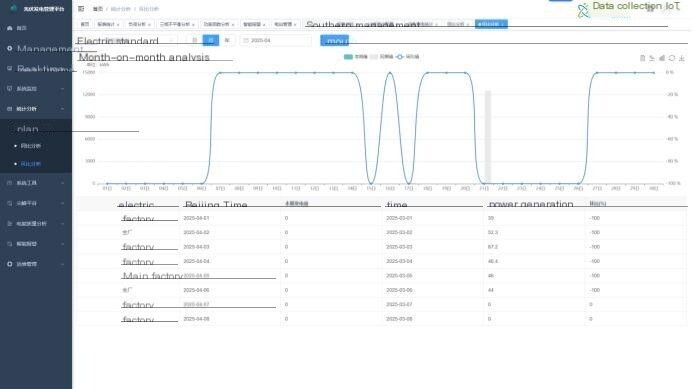692x389 pixels.
Task: Click the chart restore icon
Action: pyautogui.click(x=672, y=58)
